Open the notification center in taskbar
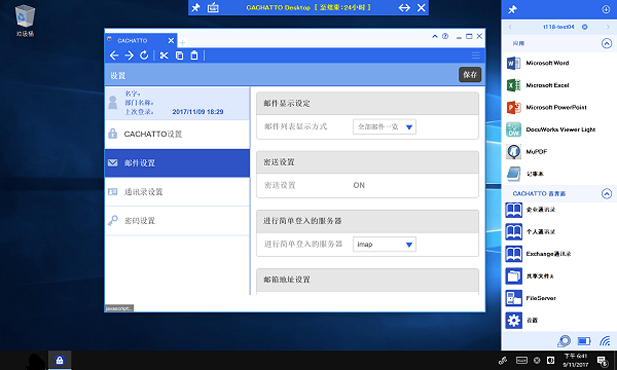 [x=602, y=360]
